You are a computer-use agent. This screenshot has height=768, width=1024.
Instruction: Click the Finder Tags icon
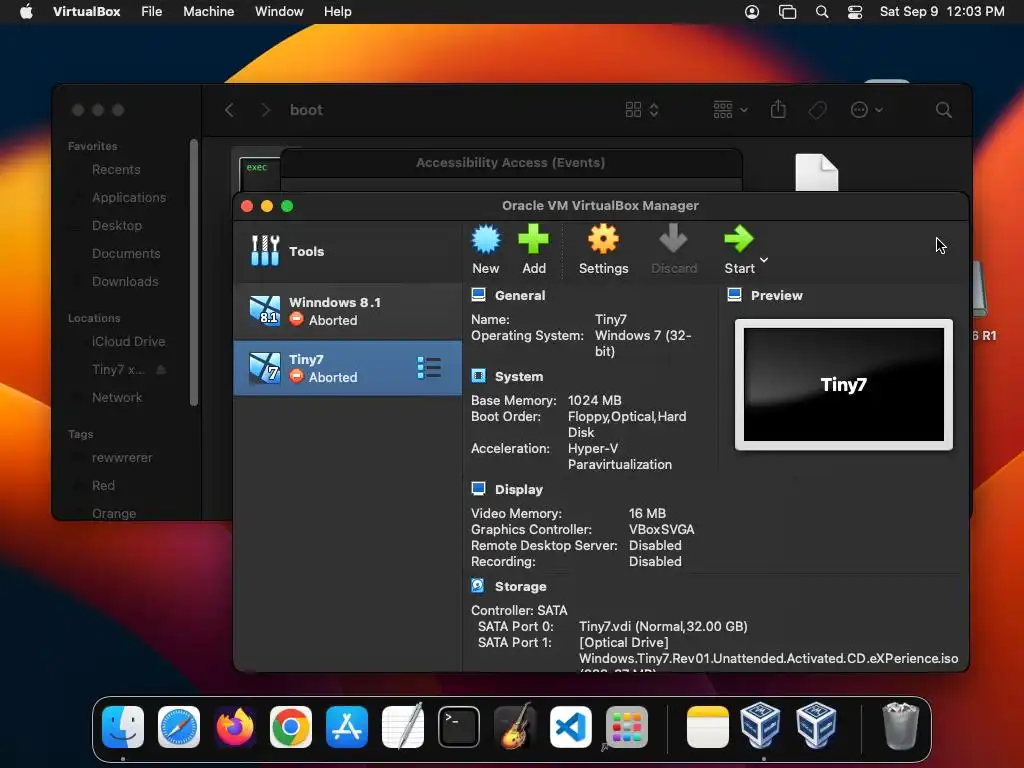click(818, 110)
